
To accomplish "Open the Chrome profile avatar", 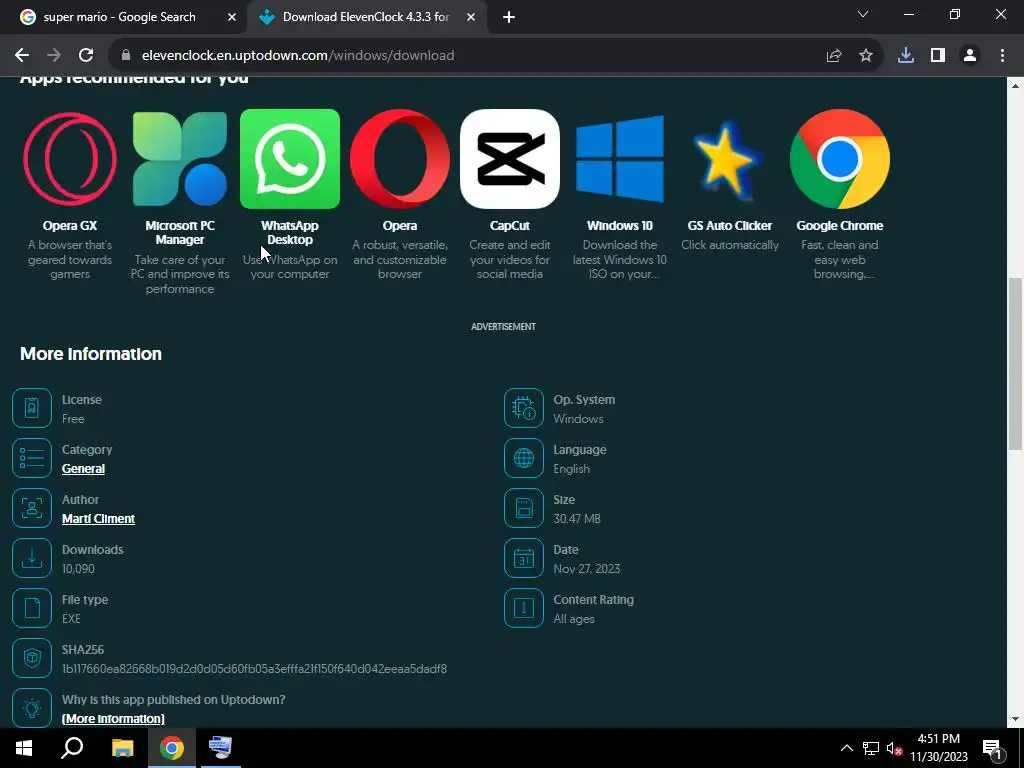I will 970,56.
